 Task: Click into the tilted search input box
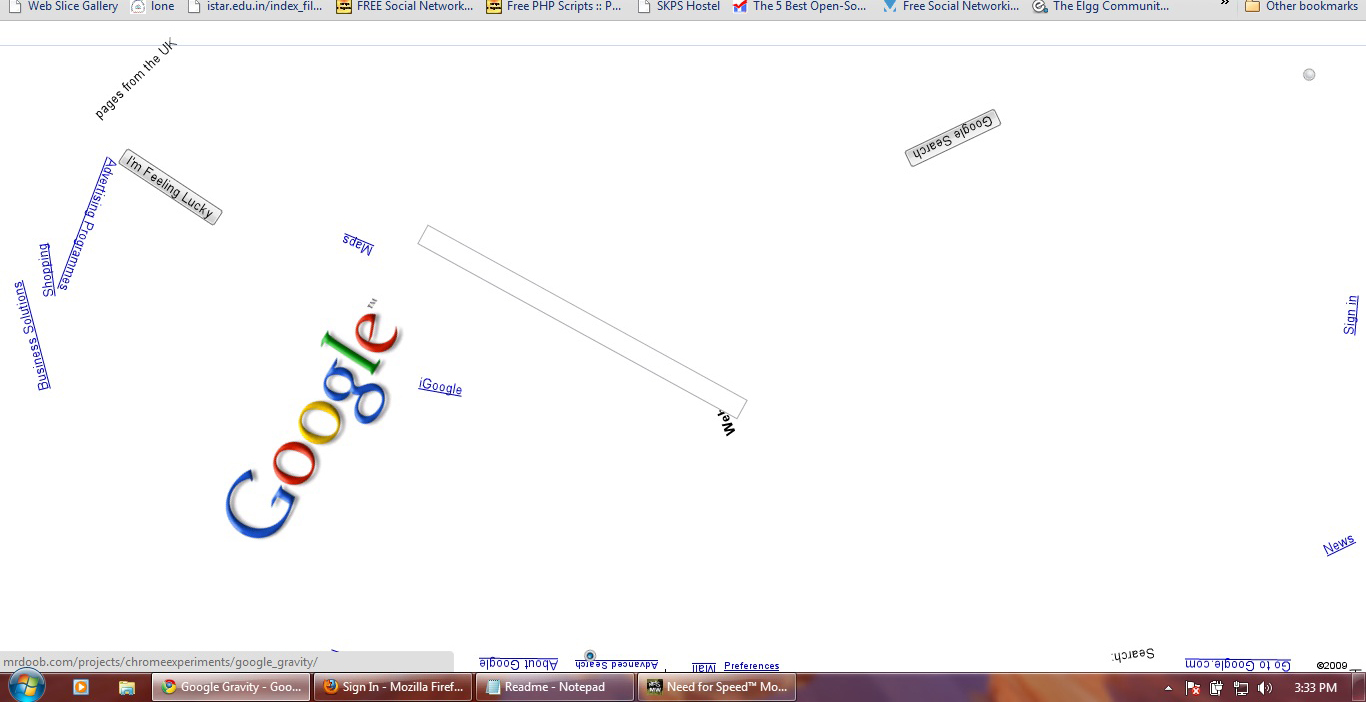tap(582, 322)
